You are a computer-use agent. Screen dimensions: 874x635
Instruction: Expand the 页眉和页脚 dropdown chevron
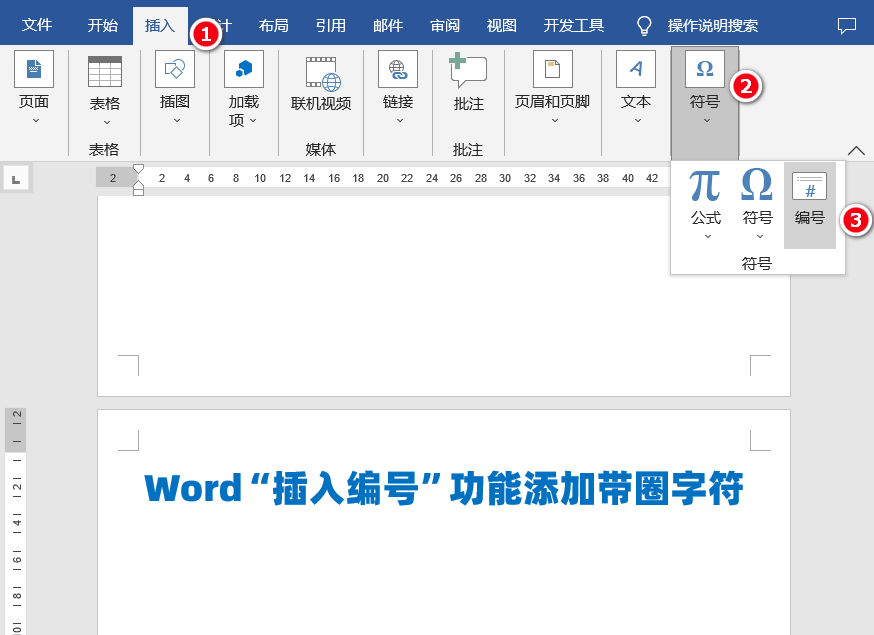click(x=555, y=121)
